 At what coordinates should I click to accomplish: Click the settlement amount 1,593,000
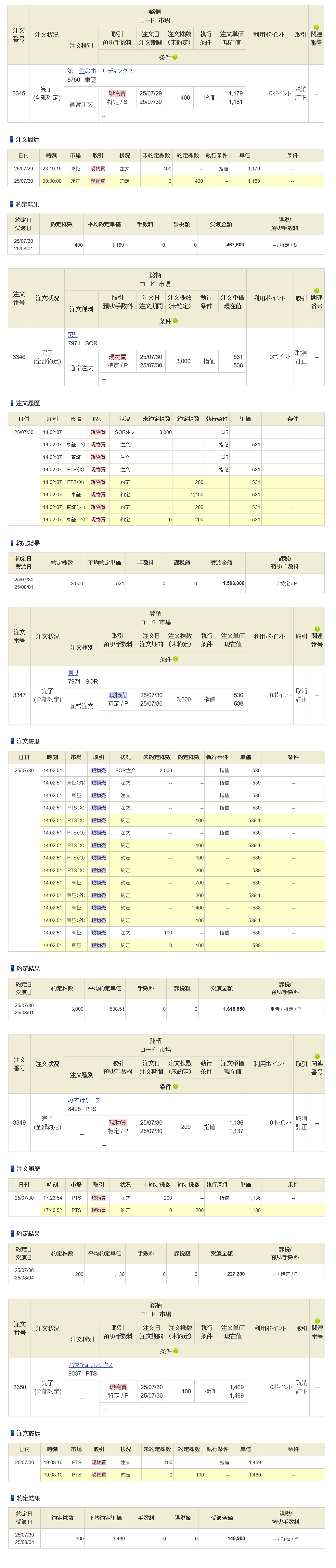coord(234,583)
